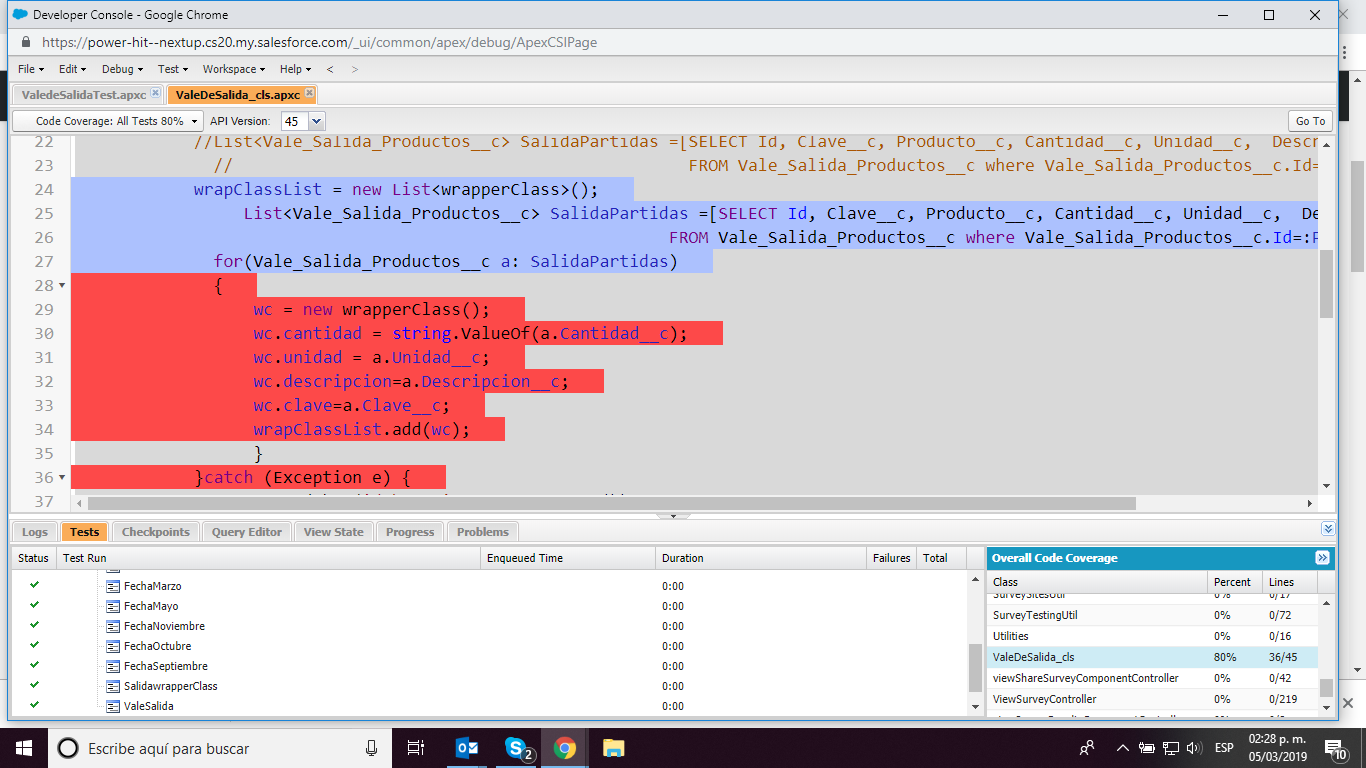
Task: Open Outlook from the taskbar
Action: coord(466,748)
